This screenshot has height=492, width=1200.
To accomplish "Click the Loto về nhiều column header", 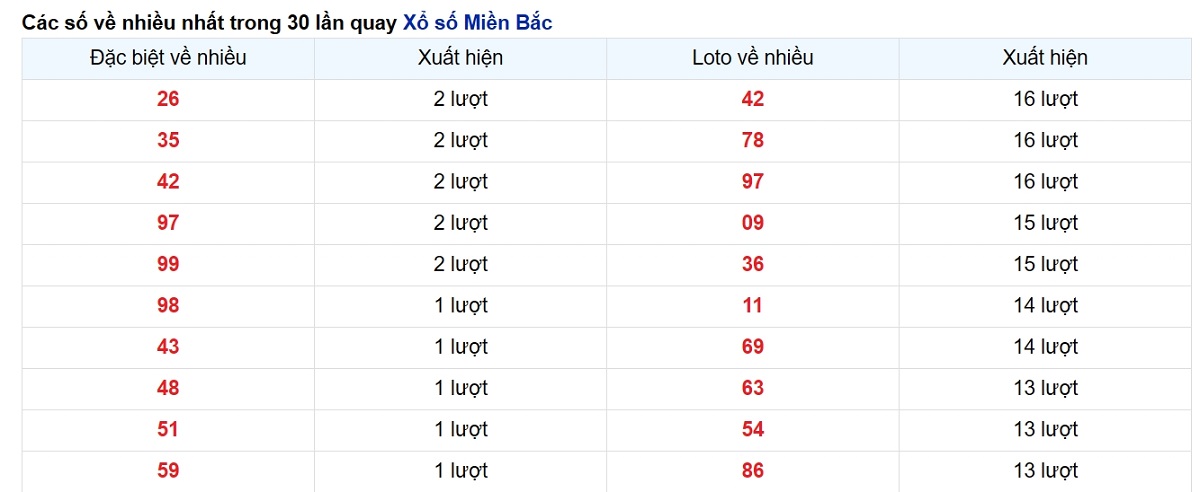I will 753,58.
